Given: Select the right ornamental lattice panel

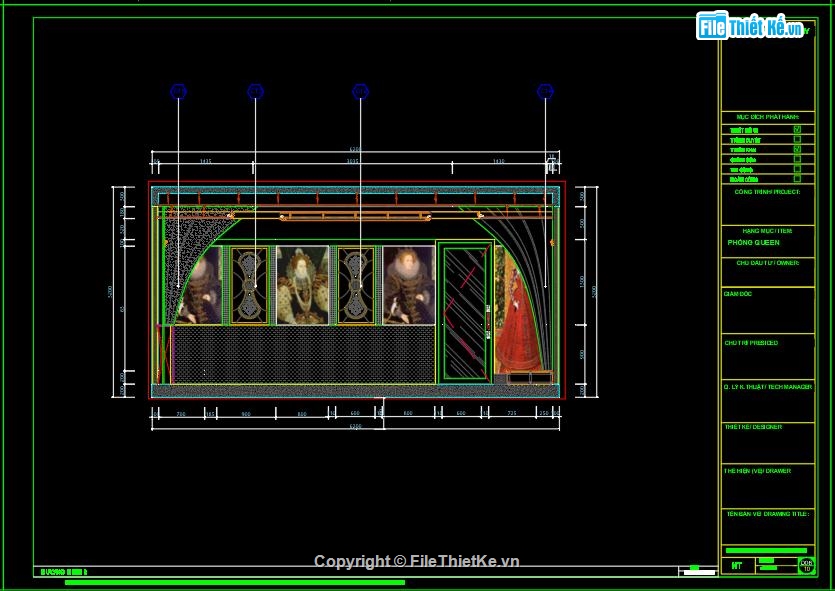Looking at the screenshot, I should pyautogui.click(x=356, y=285).
